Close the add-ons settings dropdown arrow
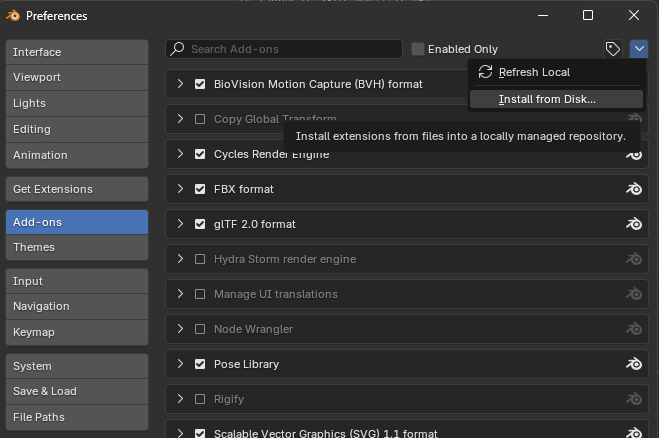The height and width of the screenshot is (438, 659). (639, 49)
